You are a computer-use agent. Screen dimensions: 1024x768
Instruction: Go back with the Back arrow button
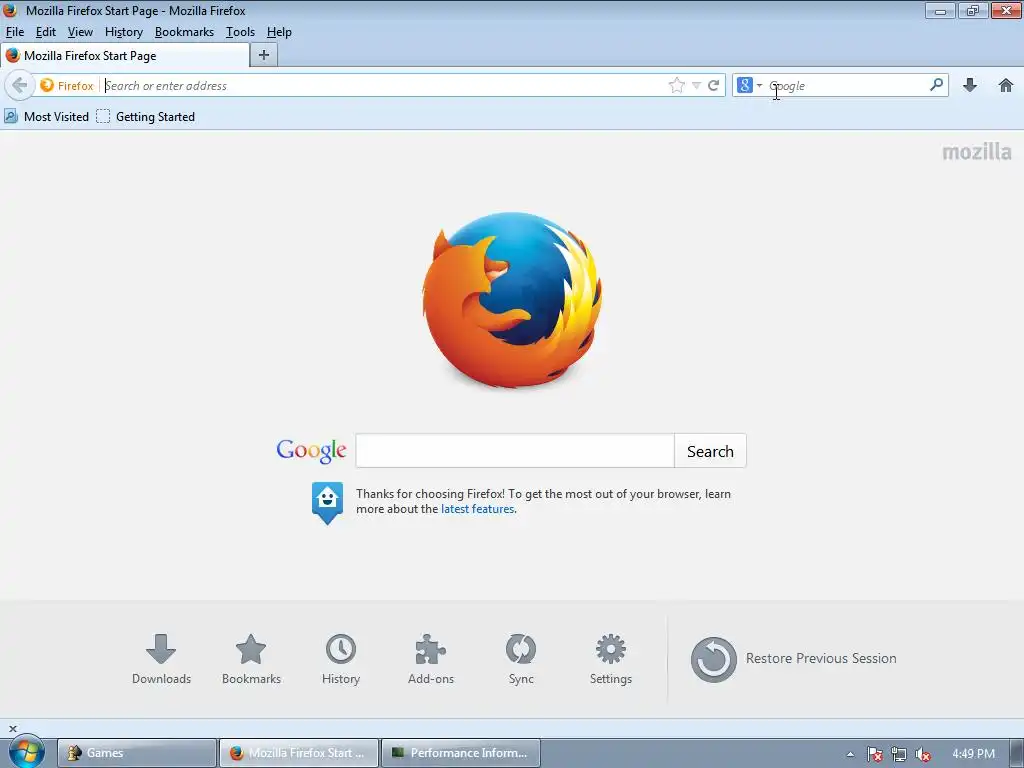[x=20, y=86]
